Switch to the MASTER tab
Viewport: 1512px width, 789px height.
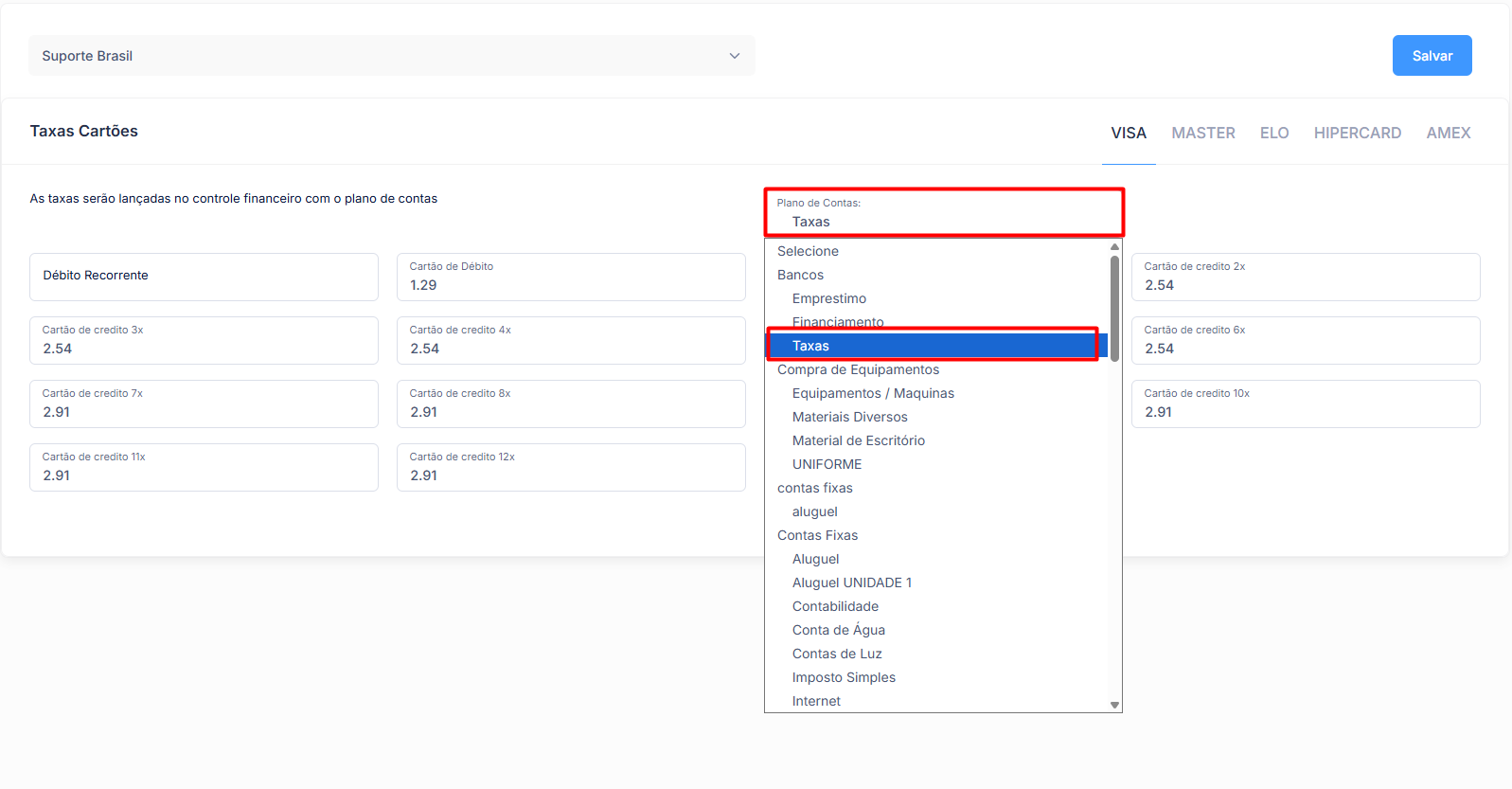[x=1202, y=134]
